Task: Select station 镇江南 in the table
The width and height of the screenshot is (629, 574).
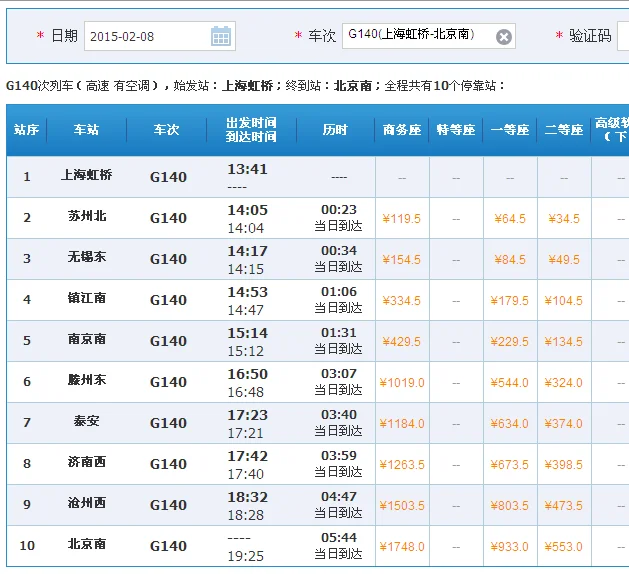Action: (87, 298)
